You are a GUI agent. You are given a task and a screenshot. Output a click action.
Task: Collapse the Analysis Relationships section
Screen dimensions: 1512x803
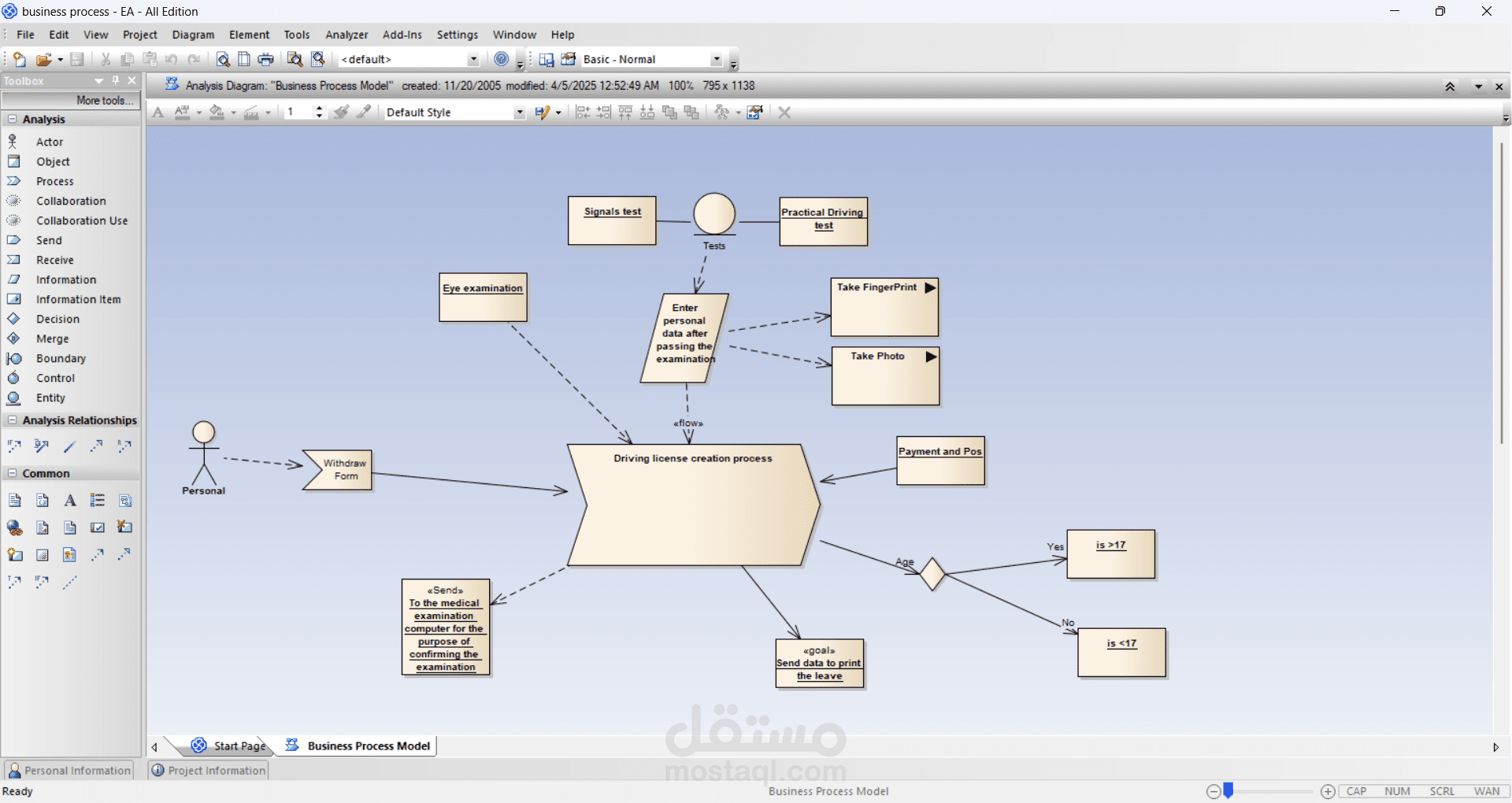click(x=13, y=420)
